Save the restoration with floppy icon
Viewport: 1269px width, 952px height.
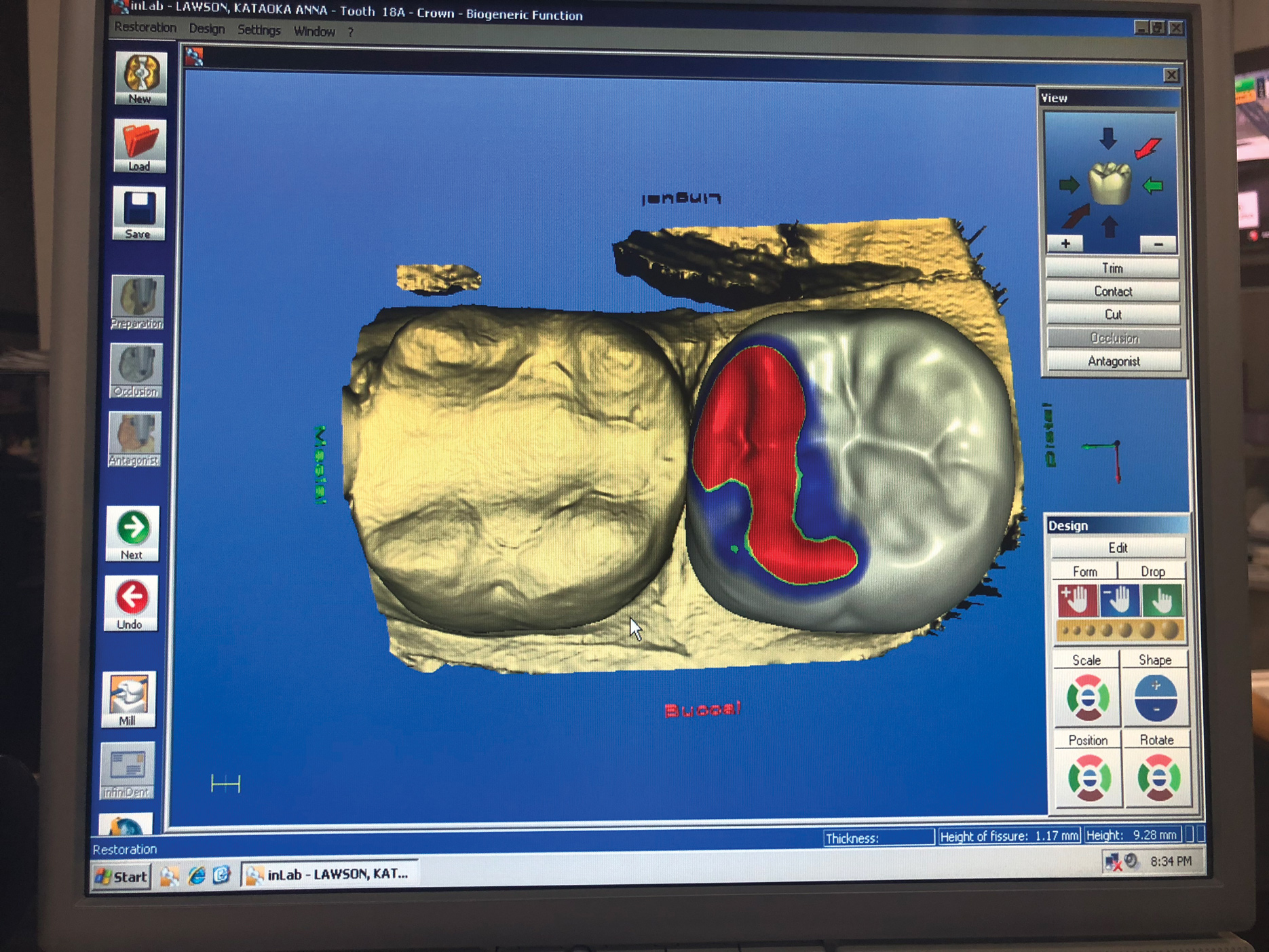click(x=139, y=213)
